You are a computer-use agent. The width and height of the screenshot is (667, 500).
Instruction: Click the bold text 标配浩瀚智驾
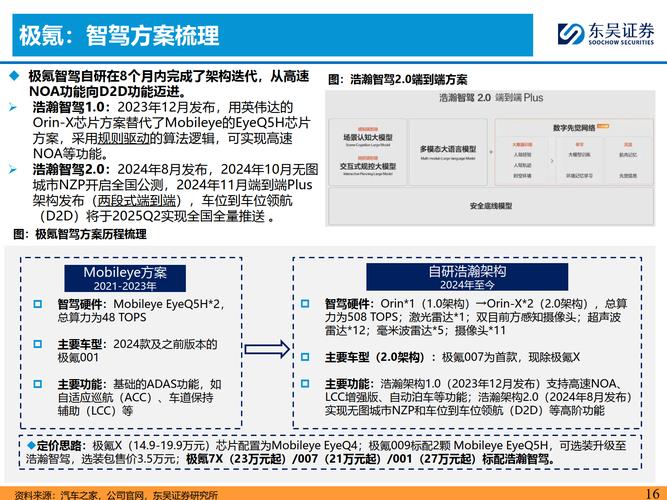pos(516,459)
